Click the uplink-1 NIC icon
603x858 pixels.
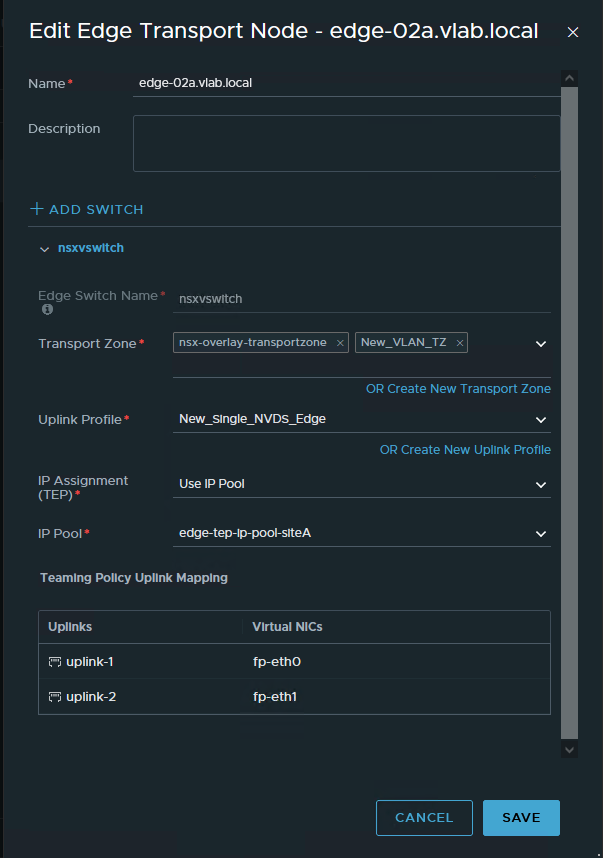(55, 661)
